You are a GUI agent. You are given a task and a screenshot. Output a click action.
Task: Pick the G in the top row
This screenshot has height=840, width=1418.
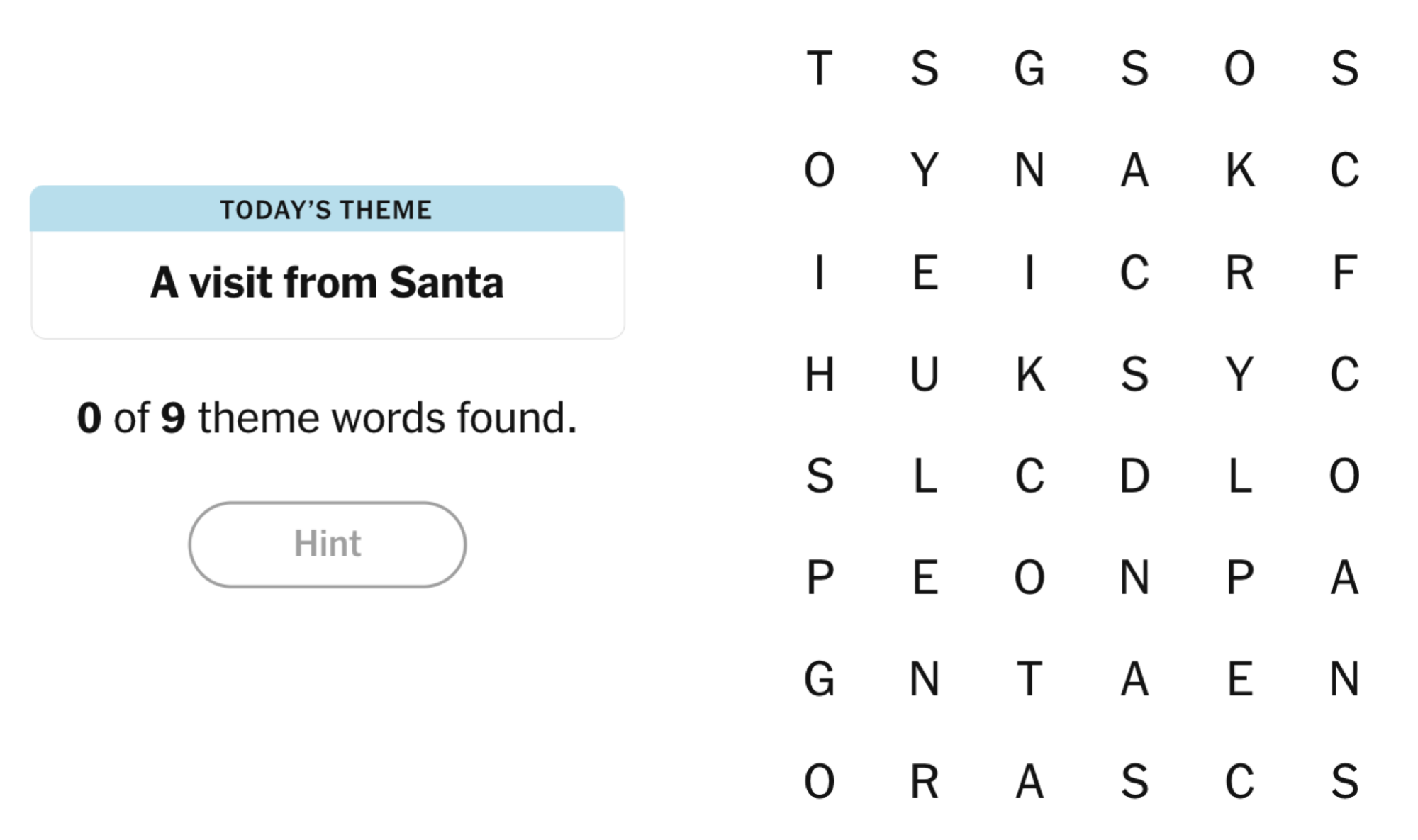1029,69
